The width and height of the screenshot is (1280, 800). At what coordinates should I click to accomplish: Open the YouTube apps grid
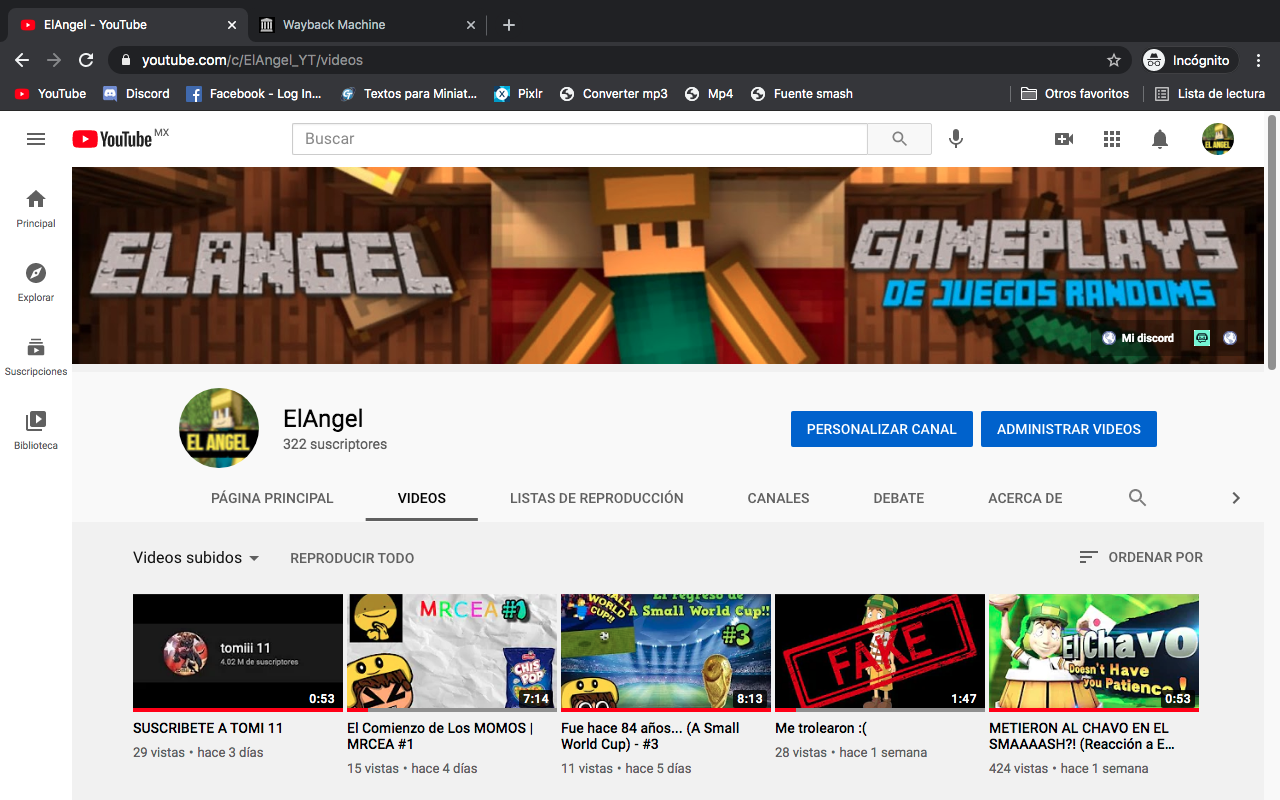click(x=1112, y=139)
